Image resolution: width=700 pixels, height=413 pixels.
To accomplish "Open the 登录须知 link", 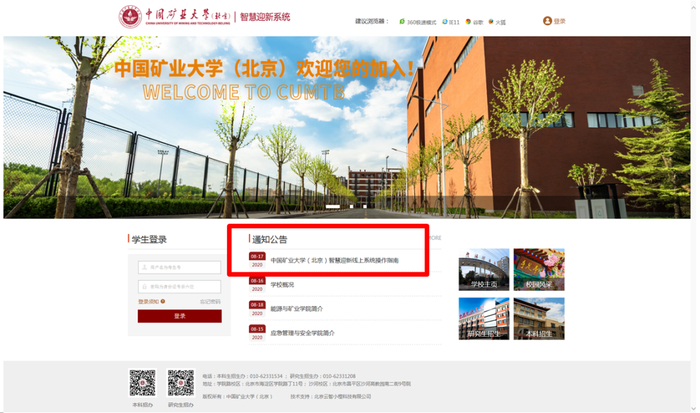I will [149, 302].
